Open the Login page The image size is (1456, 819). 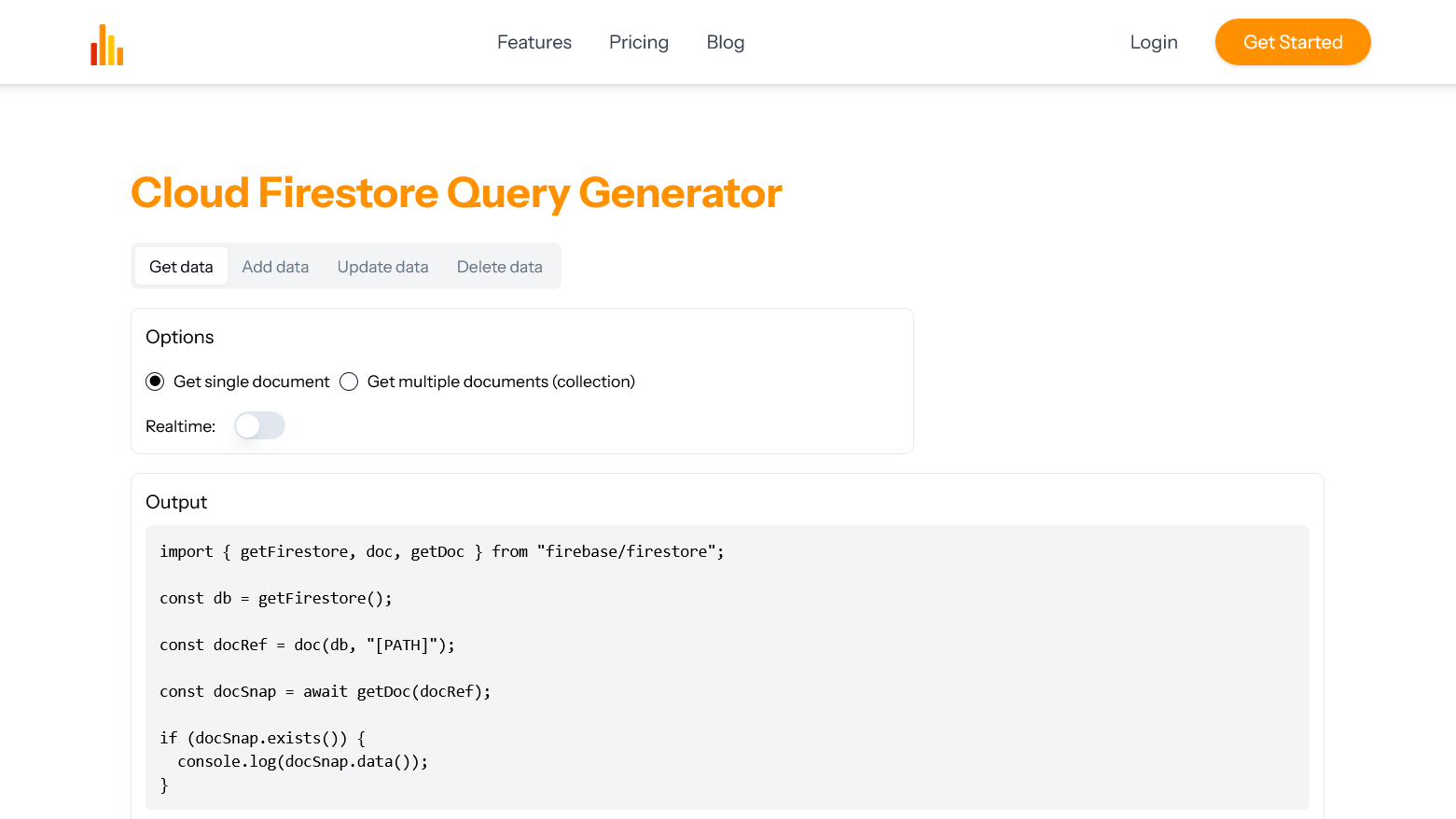pos(1154,42)
